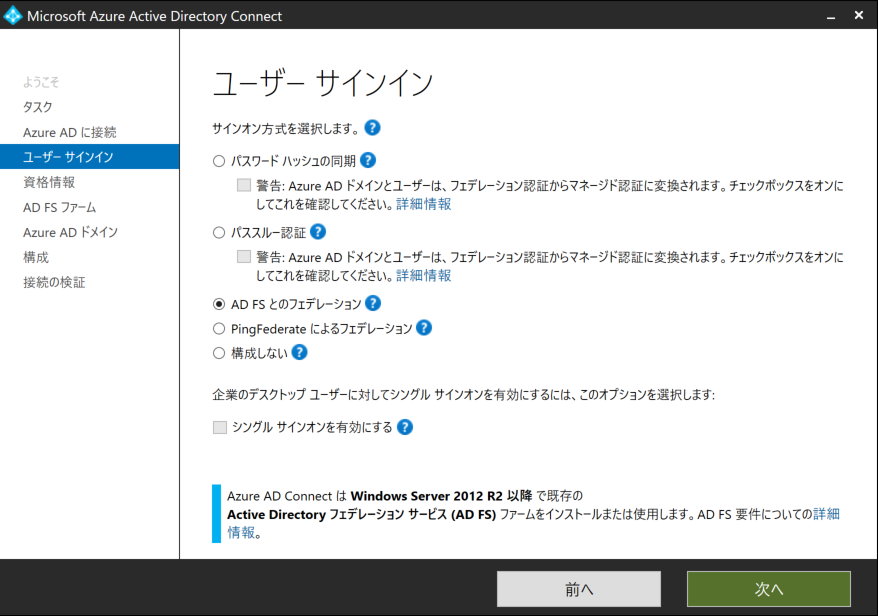Close the Azure AD Connect window

(x=858, y=15)
